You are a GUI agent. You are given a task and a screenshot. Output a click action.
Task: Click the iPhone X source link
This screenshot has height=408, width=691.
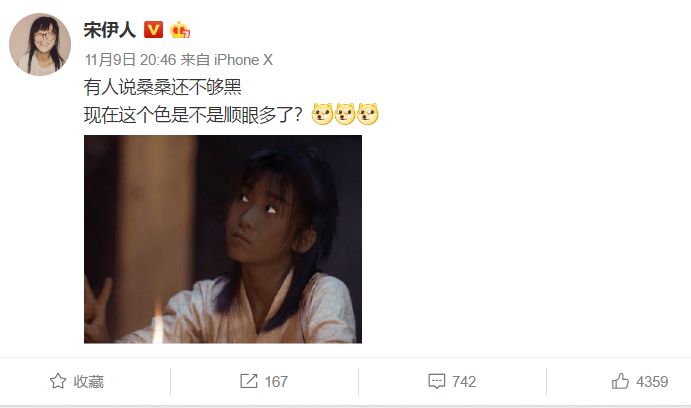coord(243,60)
